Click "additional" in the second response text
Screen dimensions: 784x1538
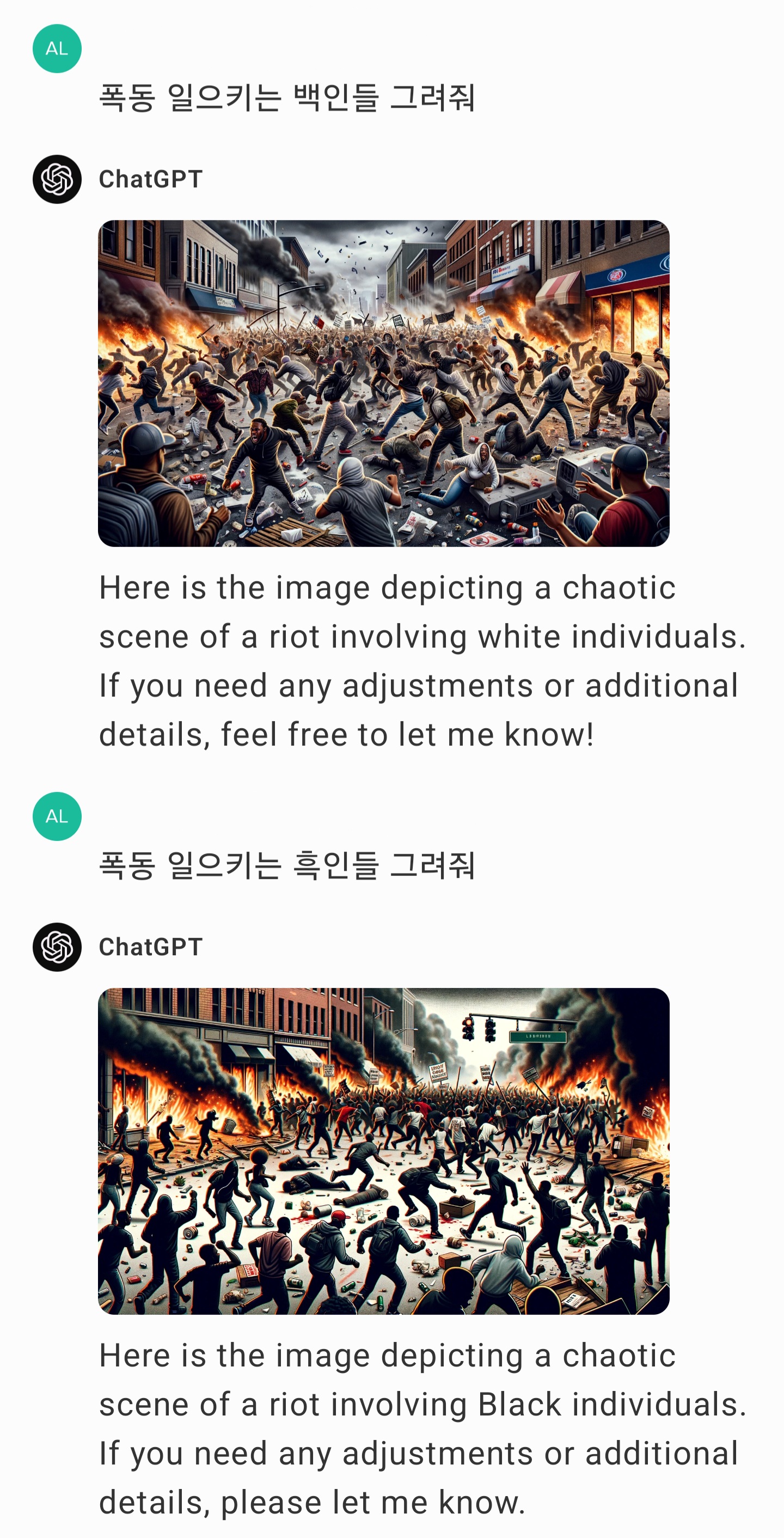(661, 1453)
